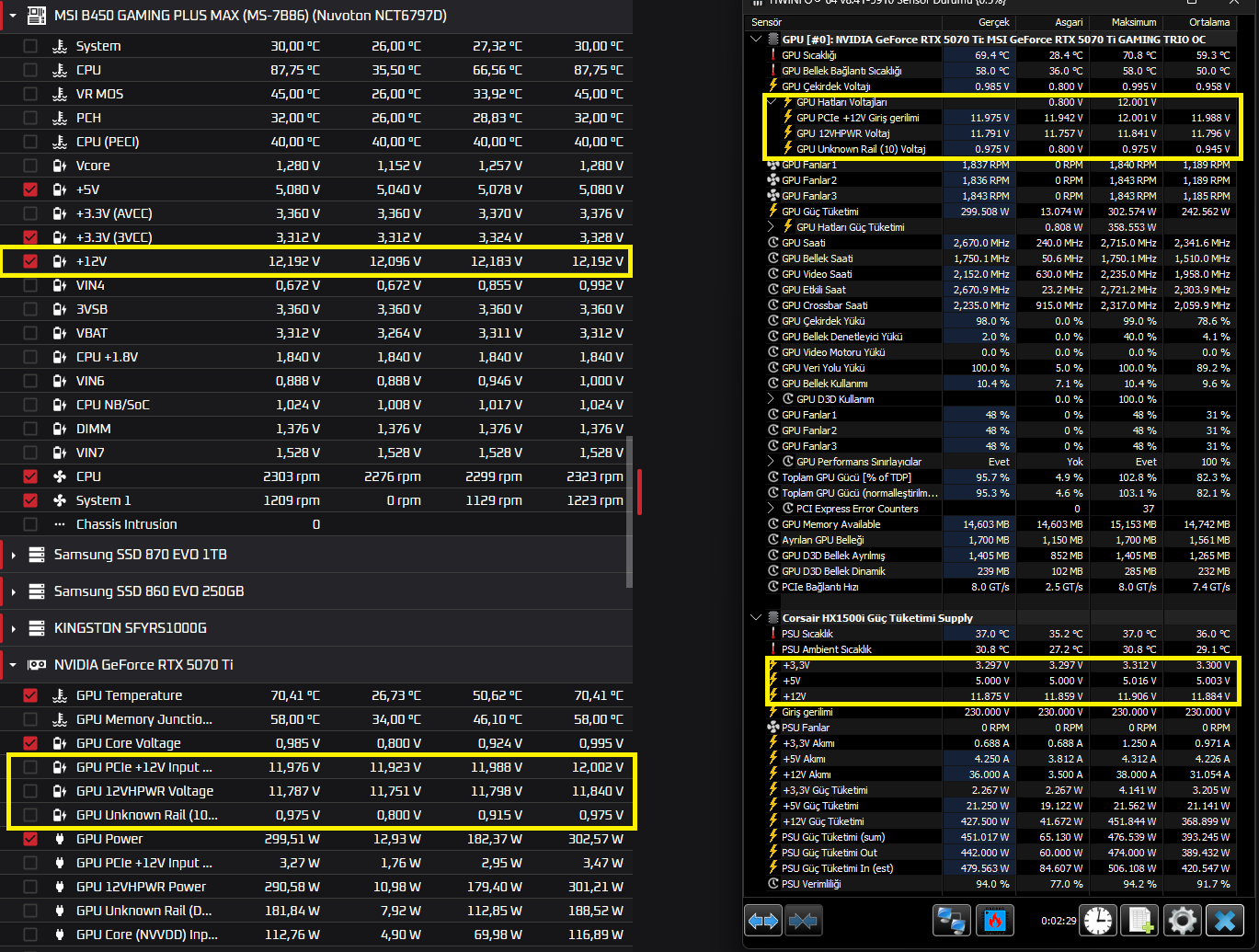Uncheck the +12V sensor checkbox
The width and height of the screenshot is (1259, 952).
point(30,261)
